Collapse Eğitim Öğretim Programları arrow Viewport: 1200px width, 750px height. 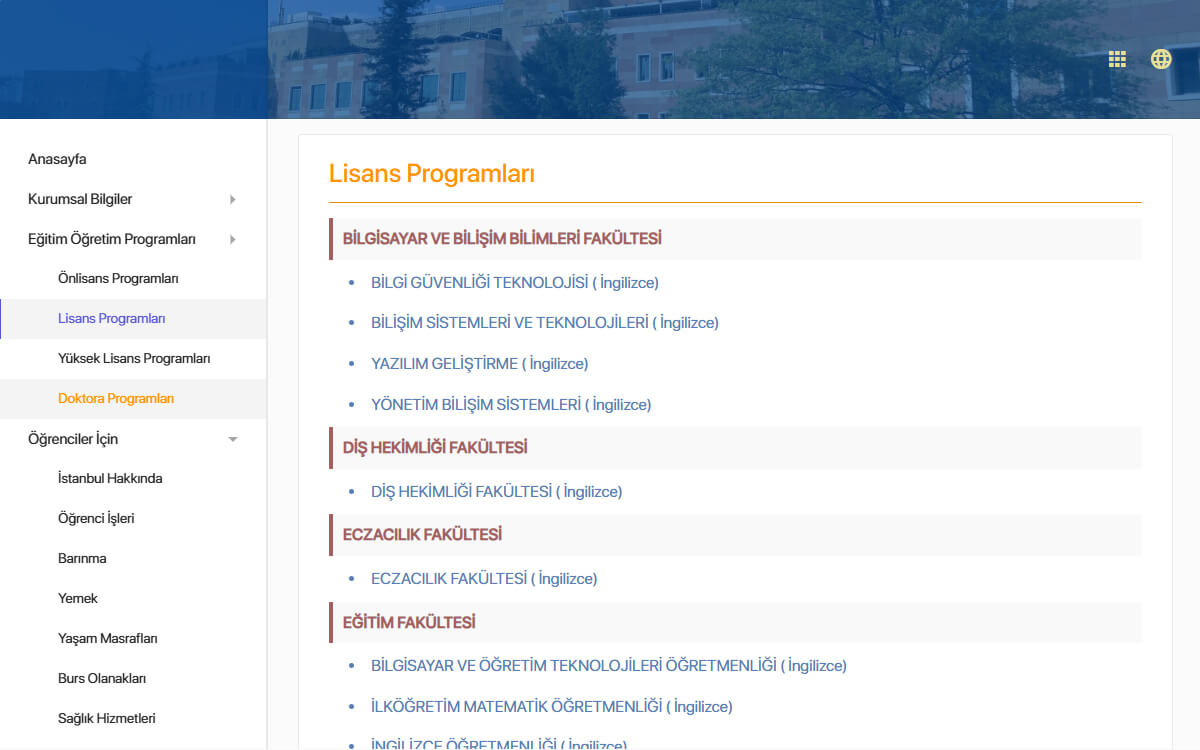[x=233, y=239]
